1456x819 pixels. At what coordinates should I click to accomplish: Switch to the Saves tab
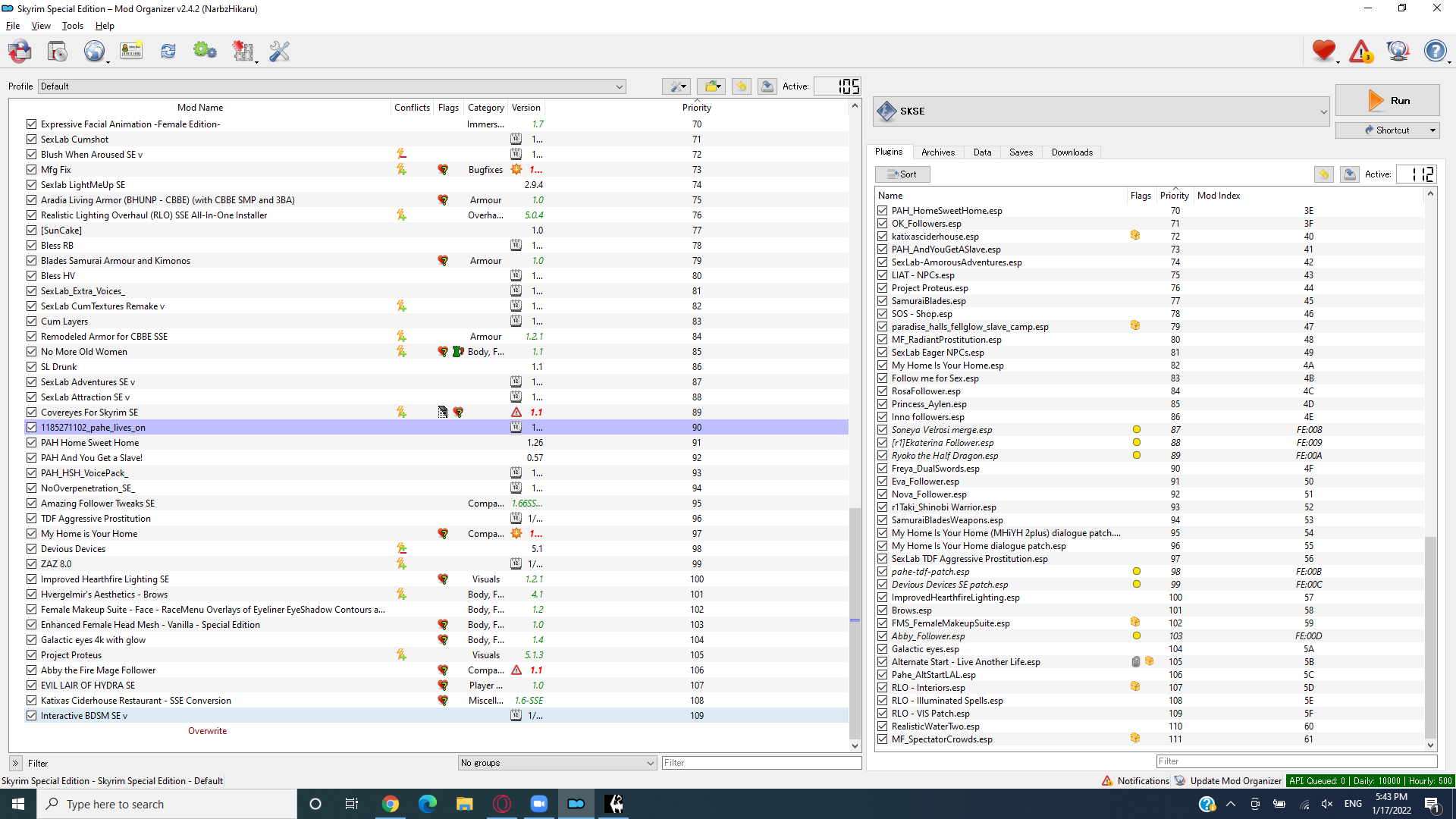(x=1021, y=152)
